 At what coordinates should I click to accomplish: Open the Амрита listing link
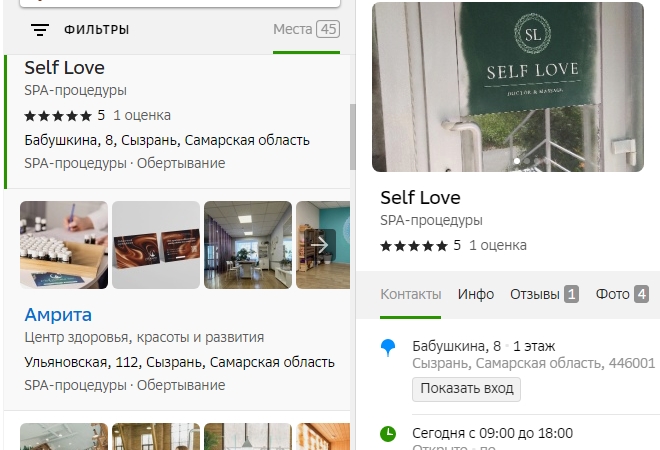(58, 315)
